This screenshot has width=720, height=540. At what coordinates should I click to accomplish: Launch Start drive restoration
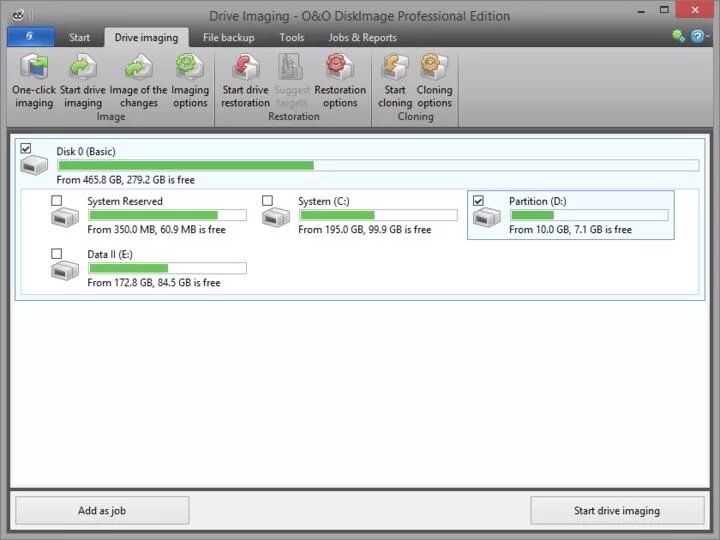tap(246, 68)
